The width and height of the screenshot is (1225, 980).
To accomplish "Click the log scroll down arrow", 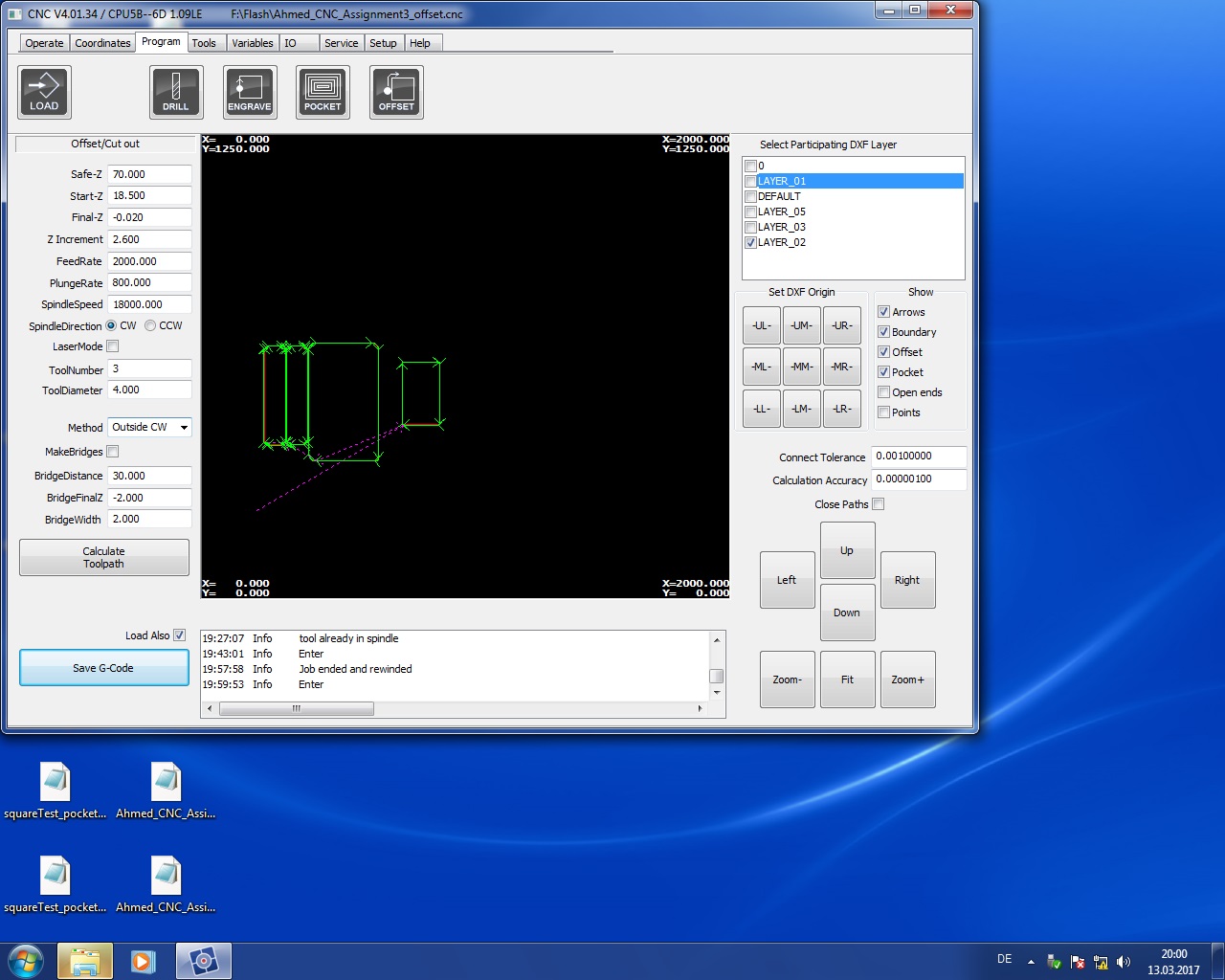I will tap(716, 693).
